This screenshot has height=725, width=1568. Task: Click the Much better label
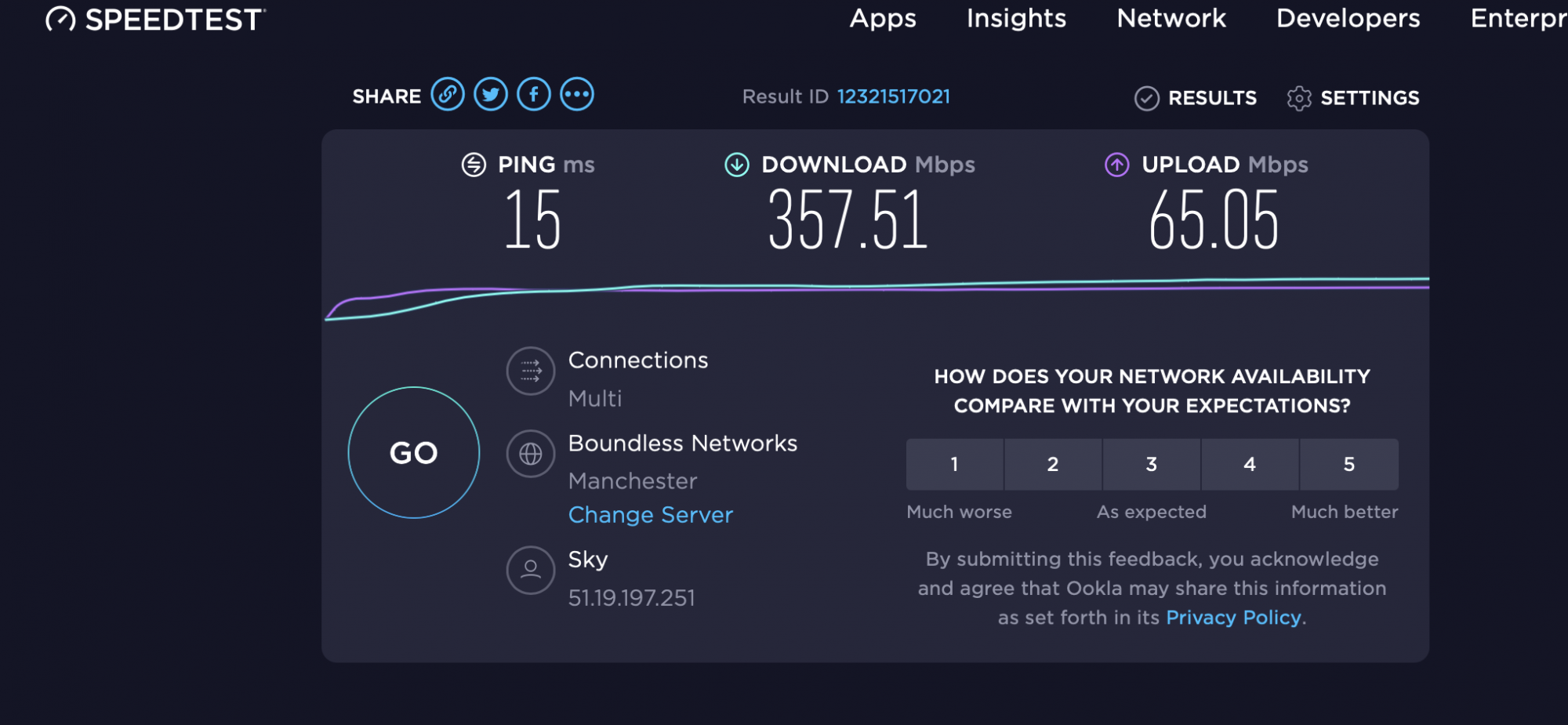(1345, 512)
